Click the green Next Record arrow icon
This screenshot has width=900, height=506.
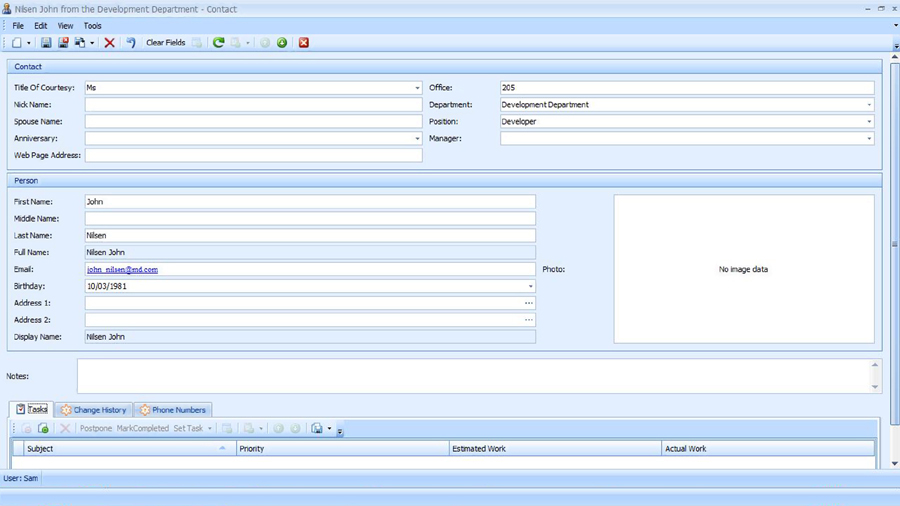point(282,43)
